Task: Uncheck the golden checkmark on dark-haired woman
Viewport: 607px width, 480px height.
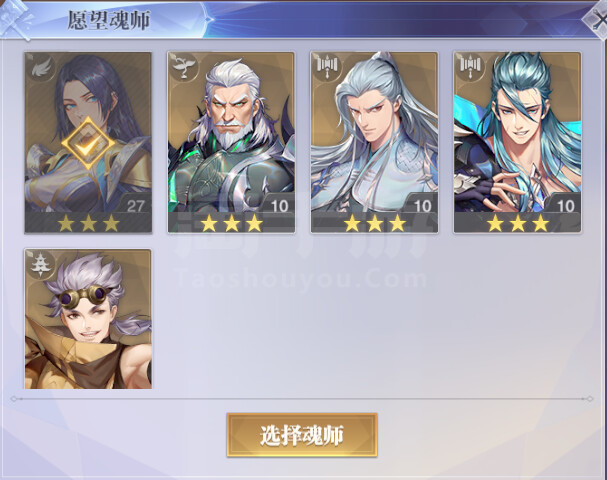Action: (88, 143)
